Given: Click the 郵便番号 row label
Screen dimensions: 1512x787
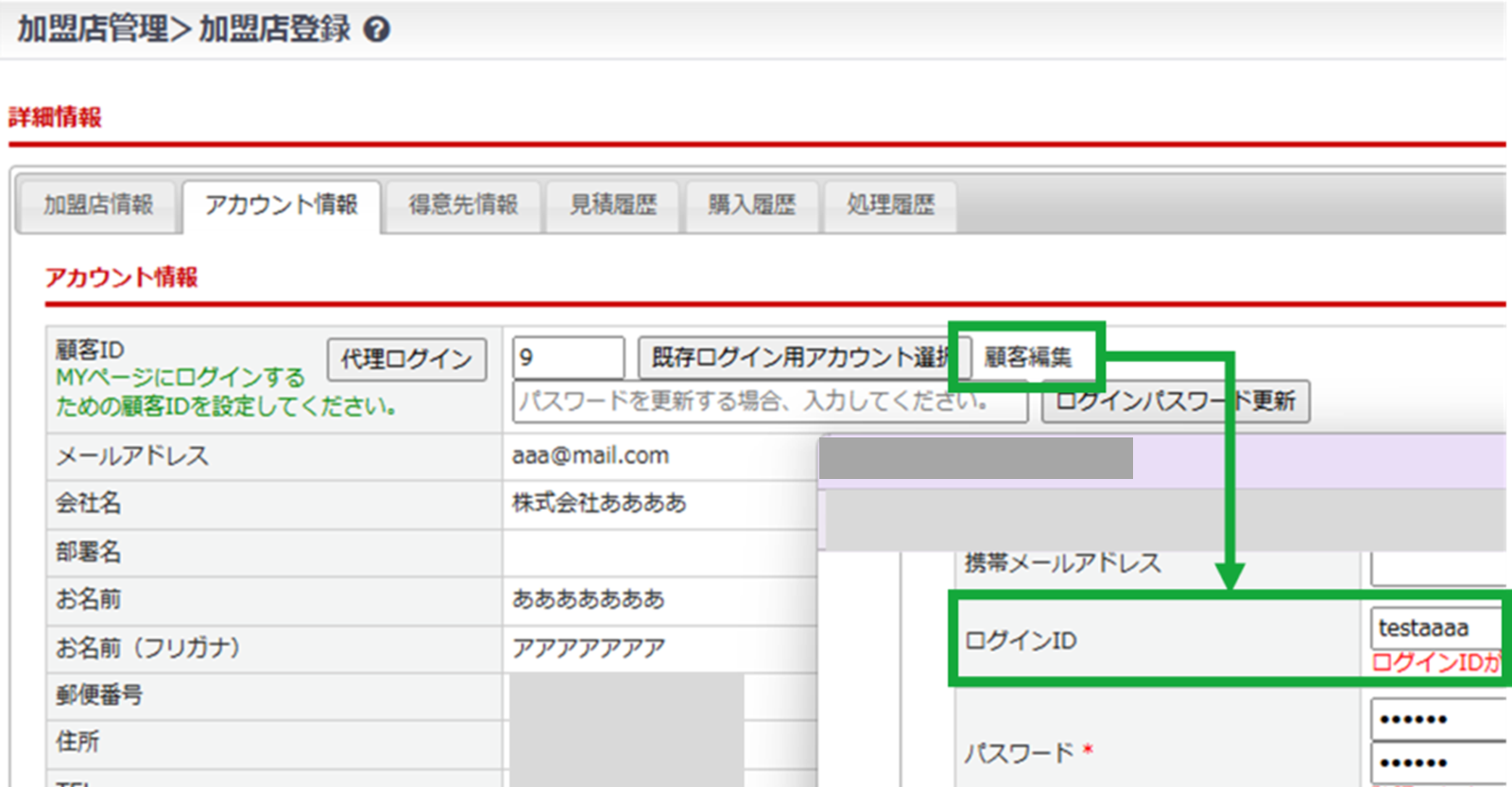Looking at the screenshot, I should coord(99,695).
